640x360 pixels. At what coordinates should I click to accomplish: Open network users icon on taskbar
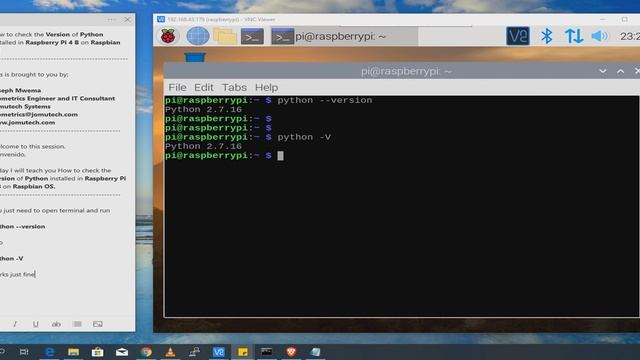(195, 352)
